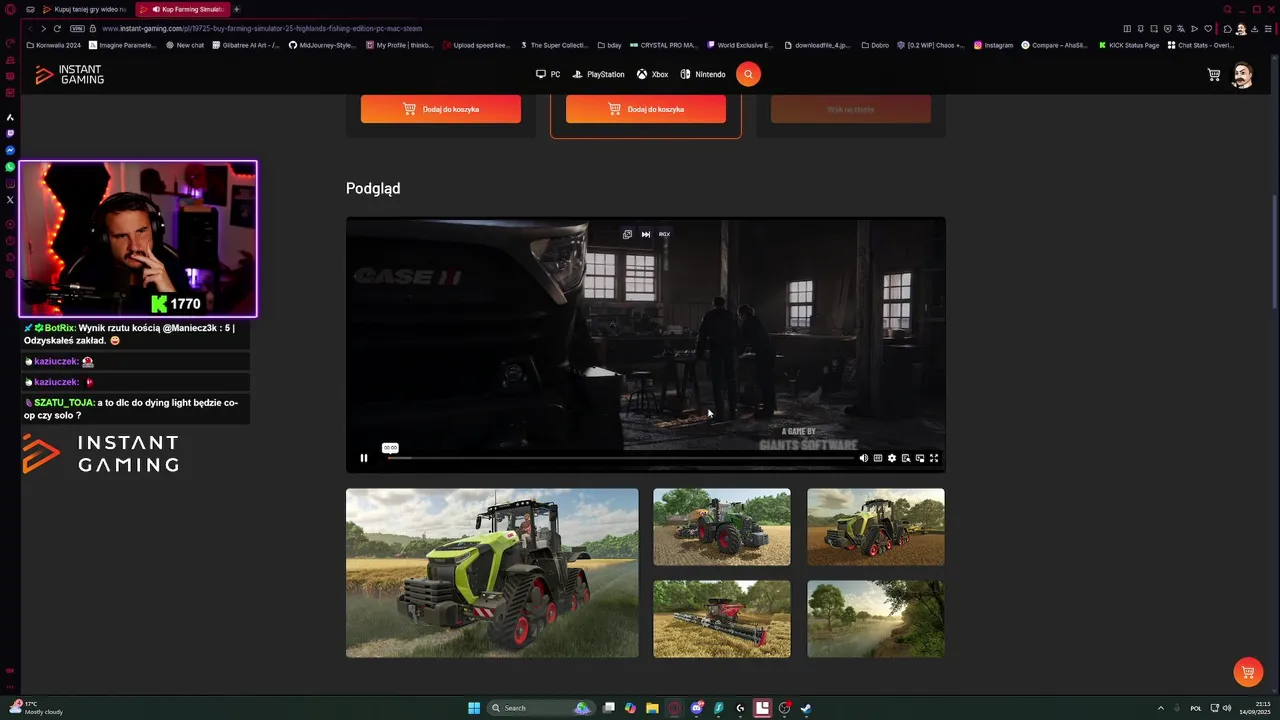
Task: Skip to the next video in the player
Action: tap(646, 234)
